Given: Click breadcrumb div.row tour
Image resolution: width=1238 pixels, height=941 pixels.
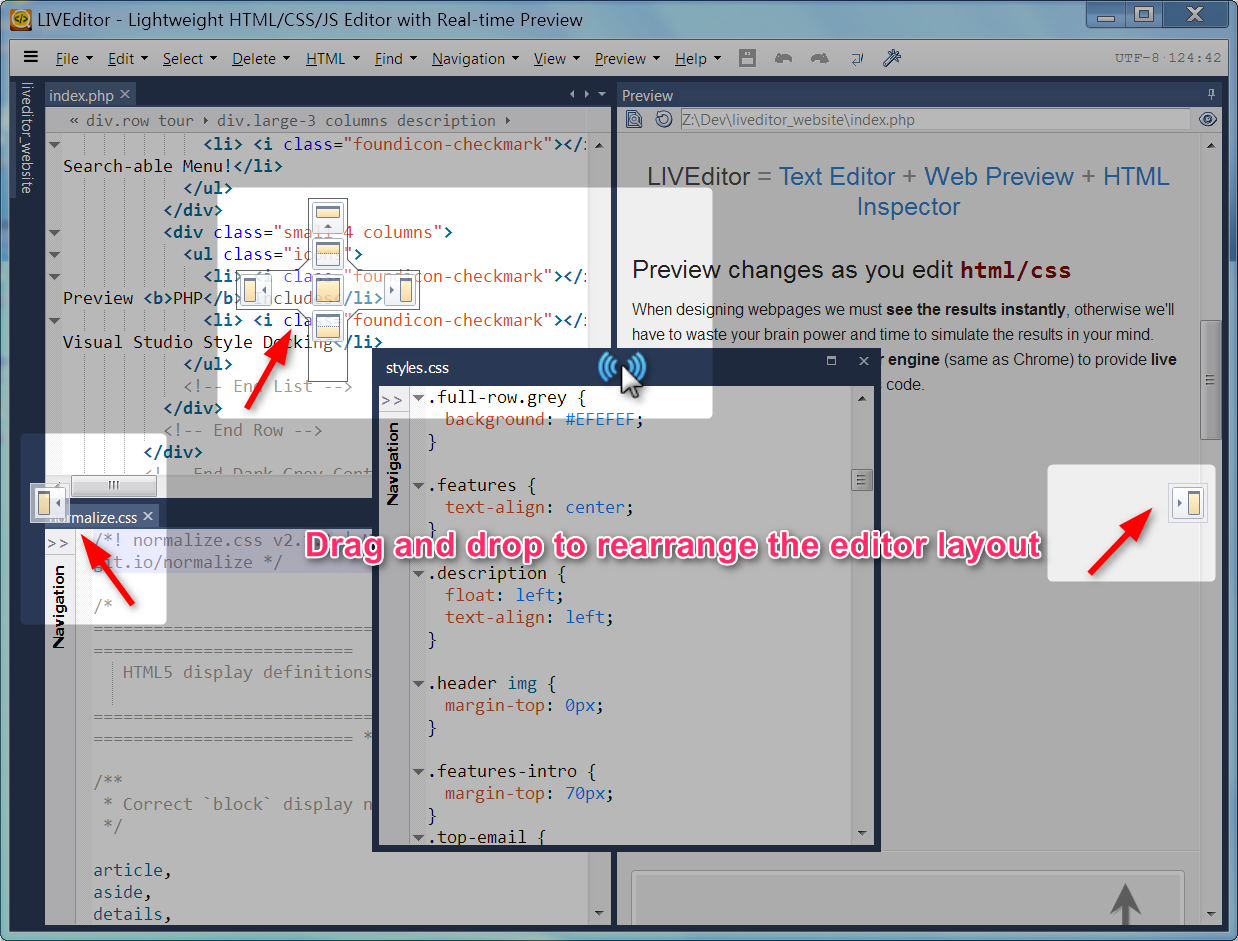Looking at the screenshot, I should pos(140,120).
